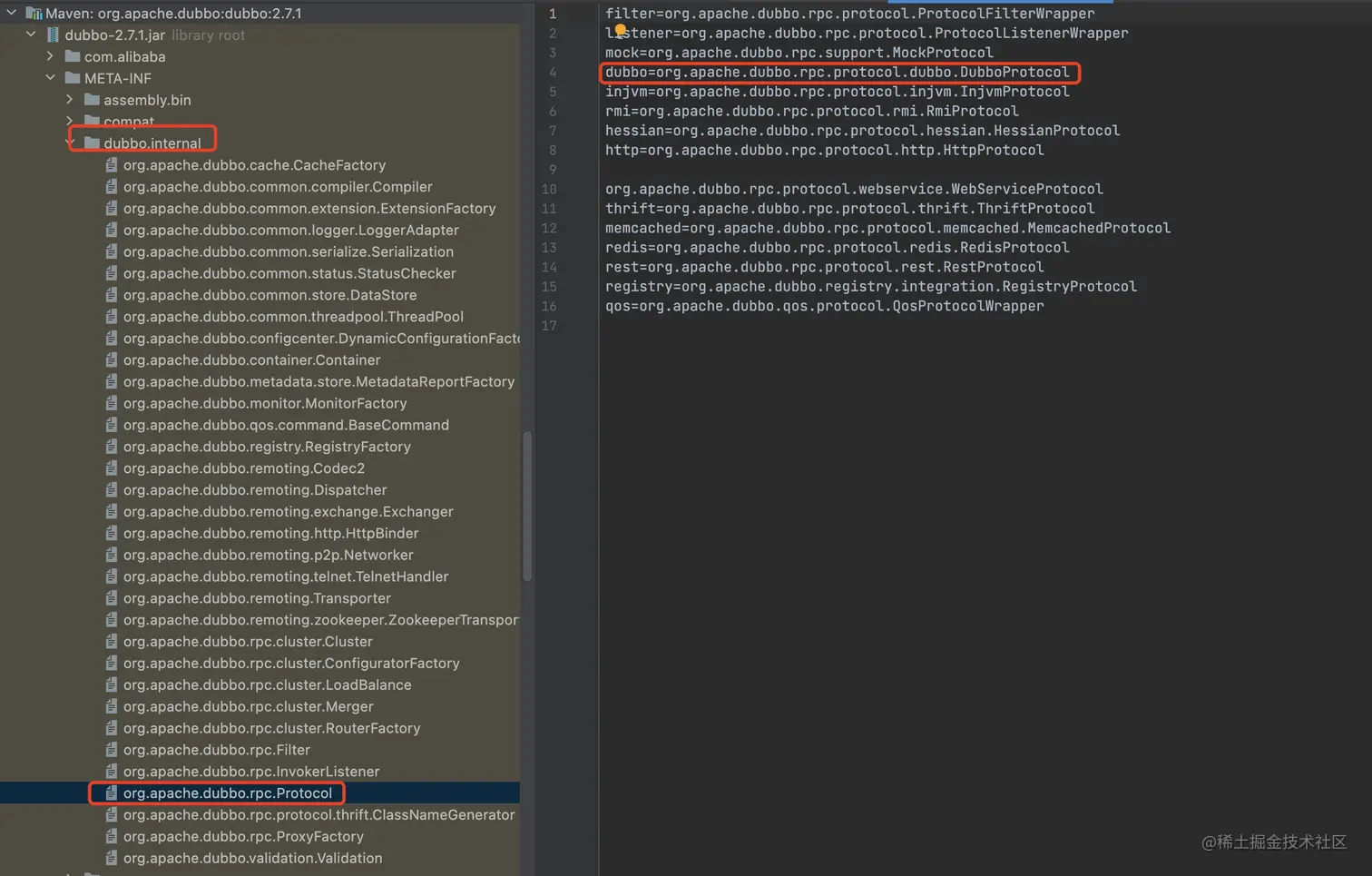Click line number 4 in the gutter
Viewport: 1372px width, 876px height.
click(x=553, y=72)
